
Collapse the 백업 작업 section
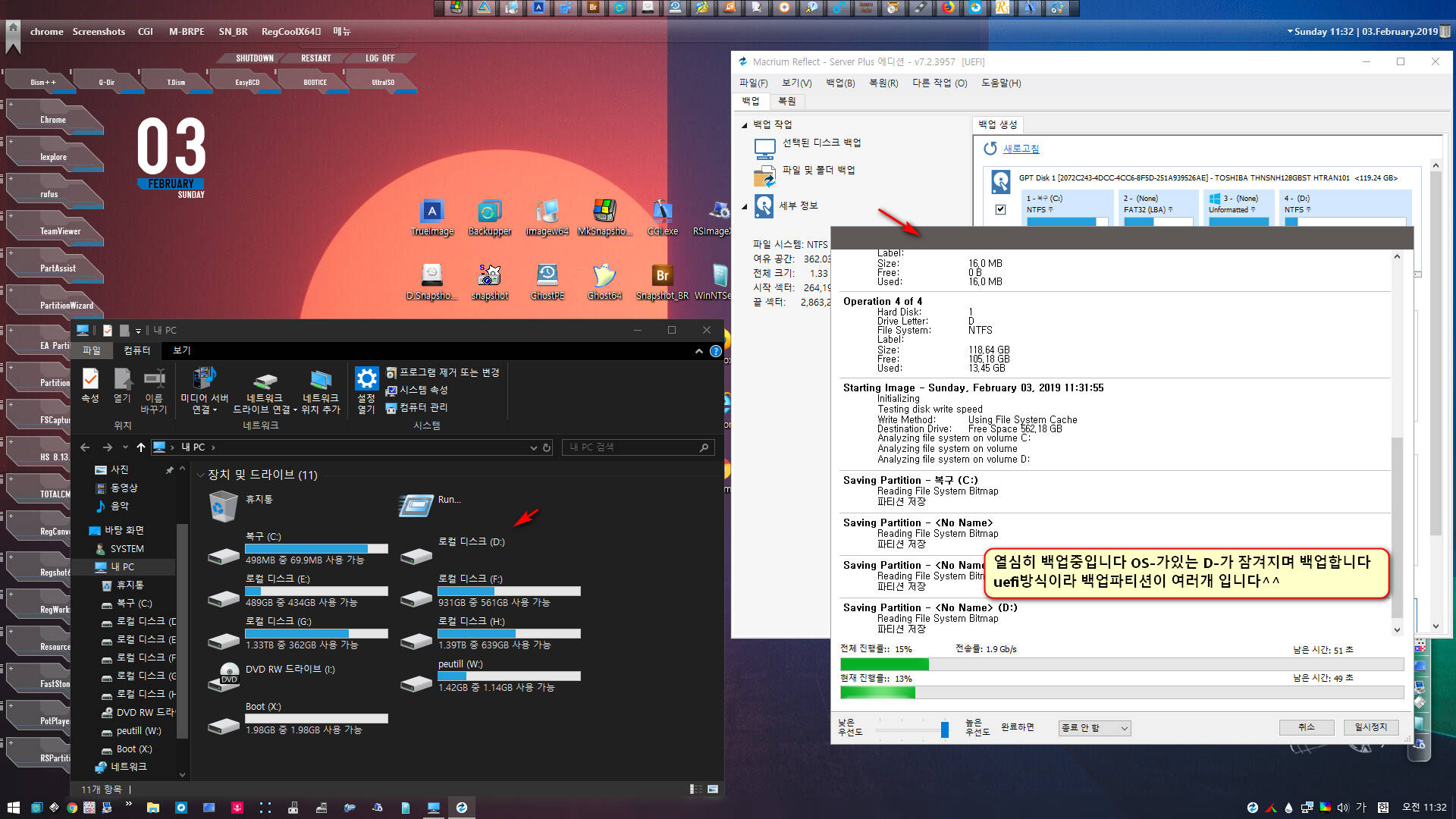[745, 125]
